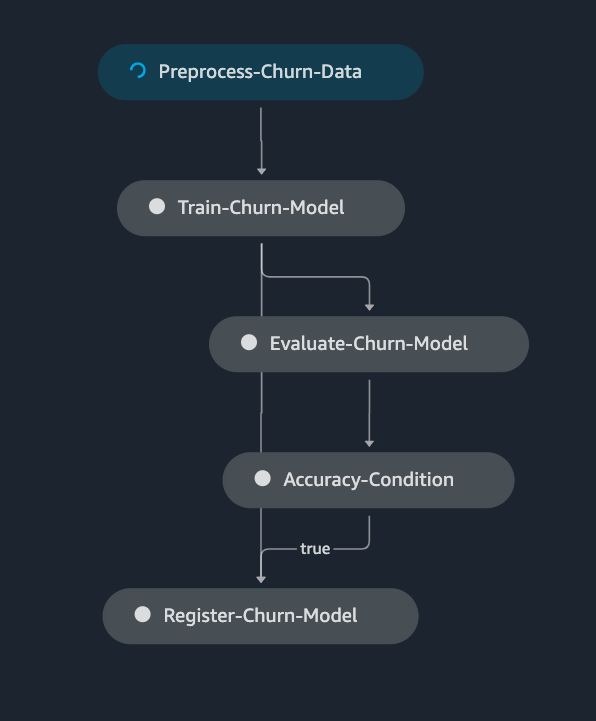596x721 pixels.
Task: Open the Register-Churn-Model step label
Action: point(260,615)
